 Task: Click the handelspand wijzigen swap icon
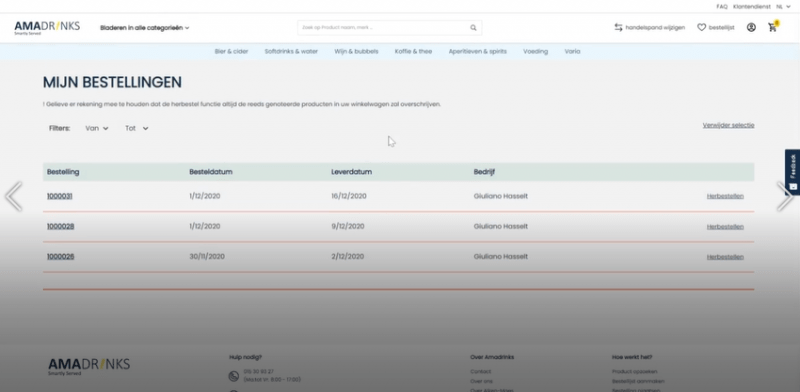point(618,28)
